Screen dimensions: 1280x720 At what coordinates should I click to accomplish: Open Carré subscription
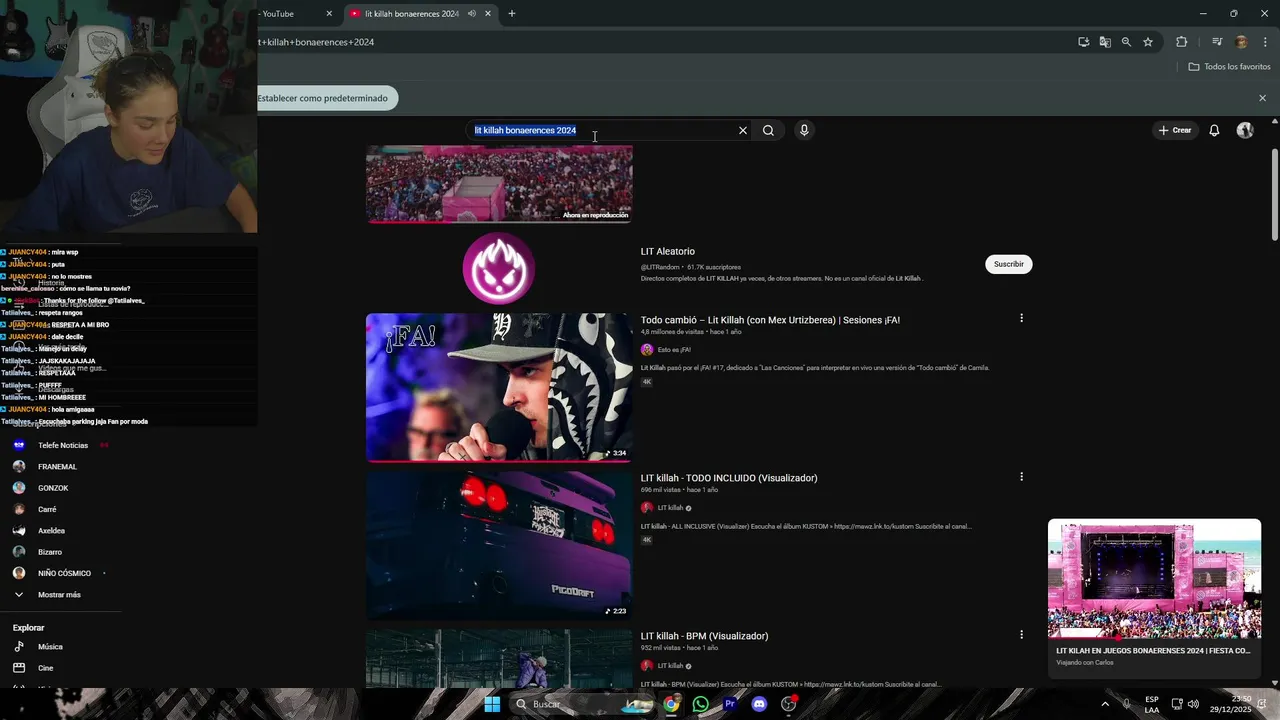47,509
